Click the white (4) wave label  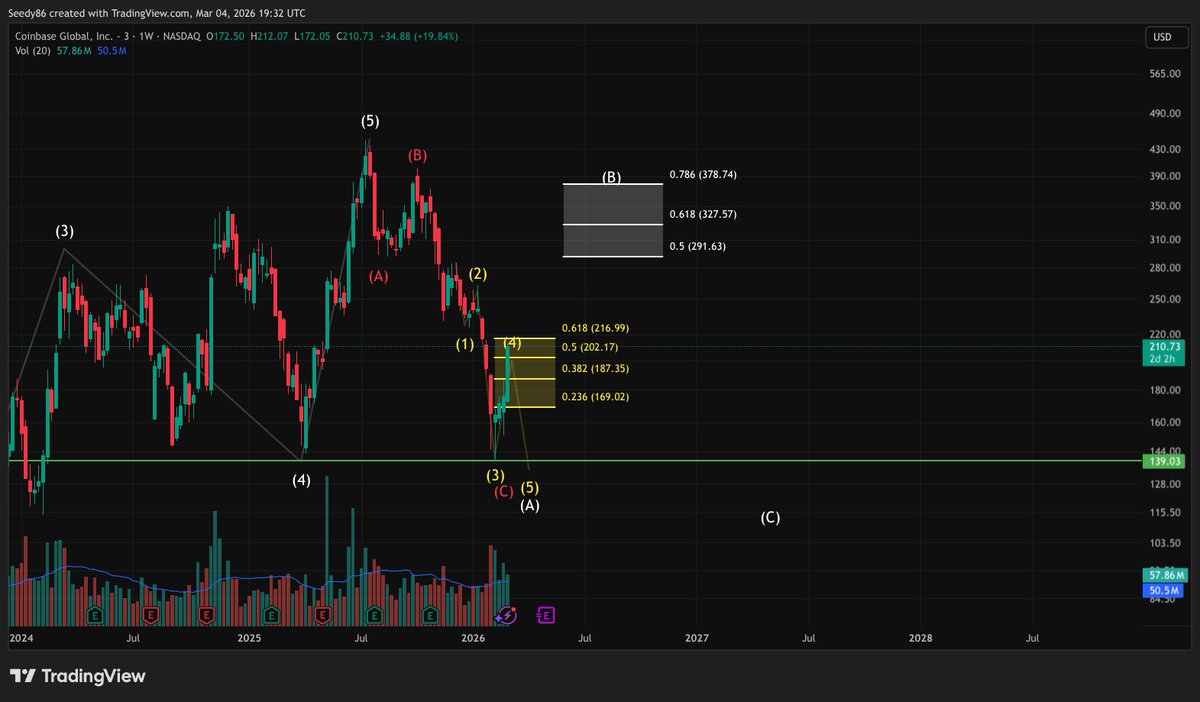coord(301,480)
